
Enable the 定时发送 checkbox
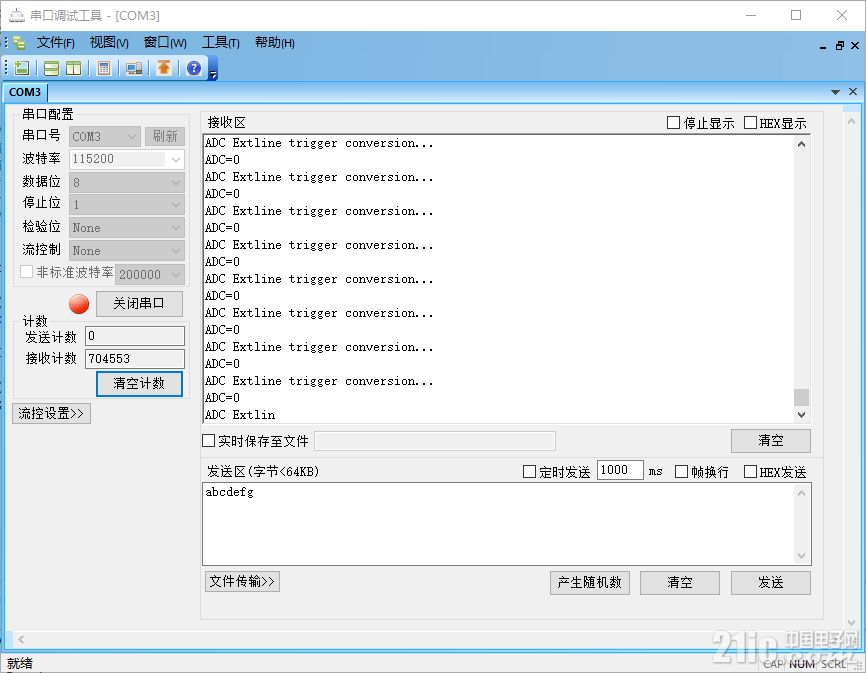pos(529,471)
